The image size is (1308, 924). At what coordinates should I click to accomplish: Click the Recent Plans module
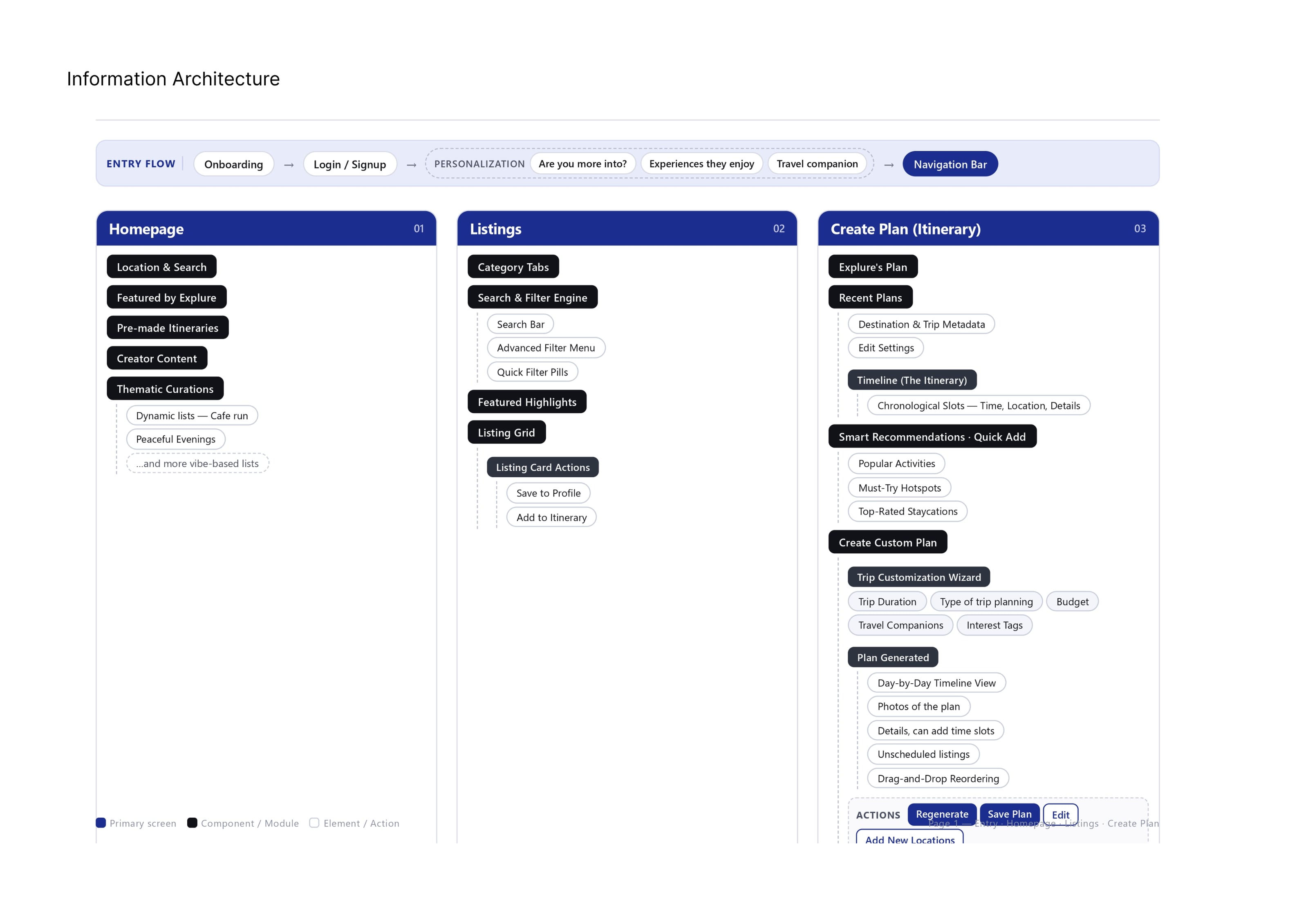(x=870, y=298)
